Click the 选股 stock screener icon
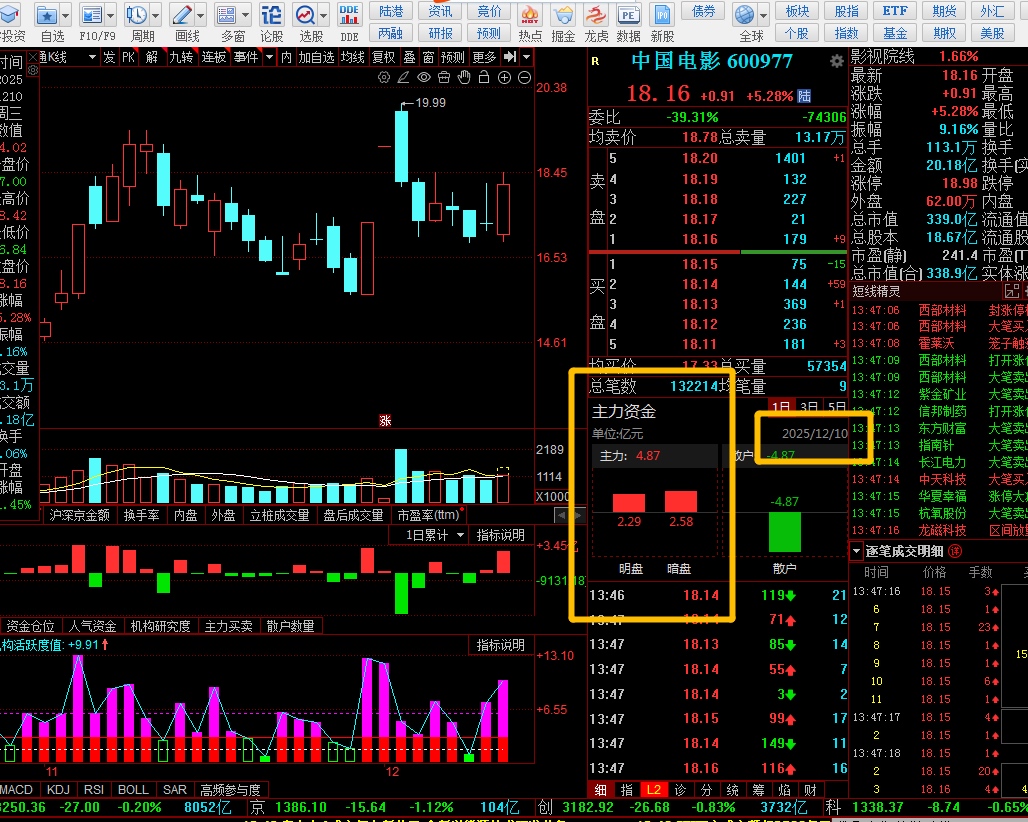1028x822 pixels. coord(305,14)
